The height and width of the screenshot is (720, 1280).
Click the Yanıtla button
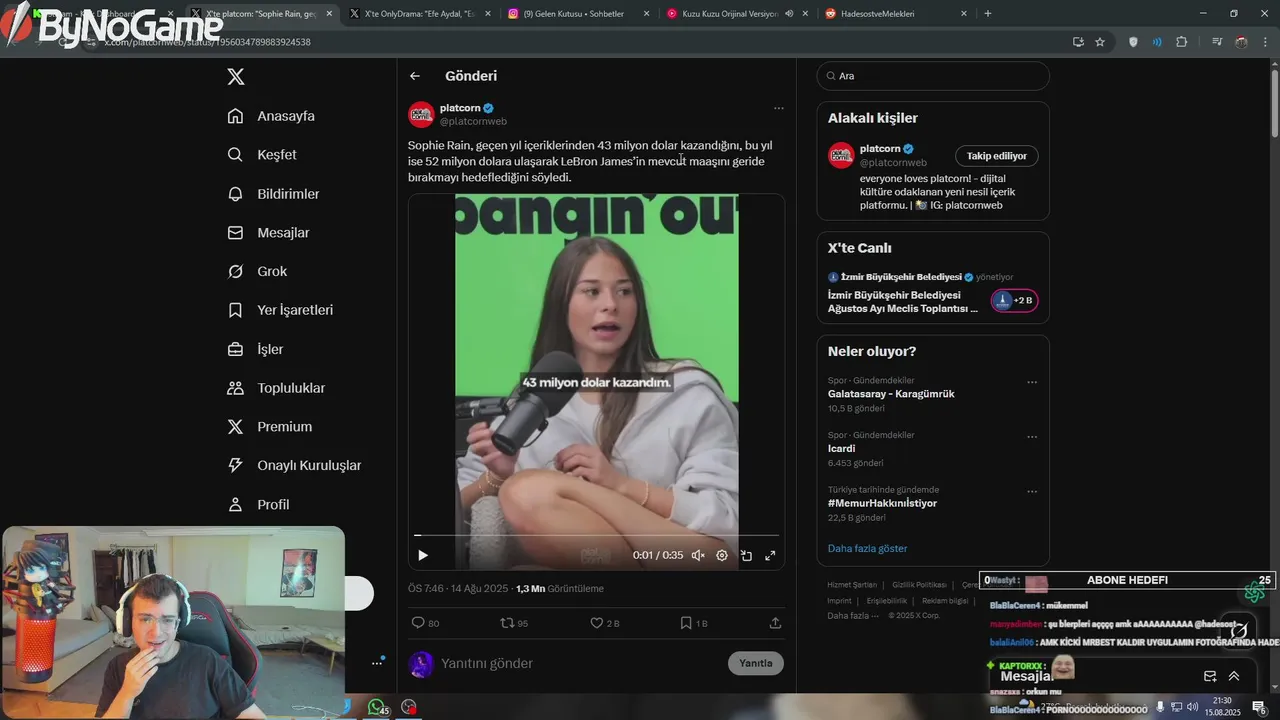756,663
